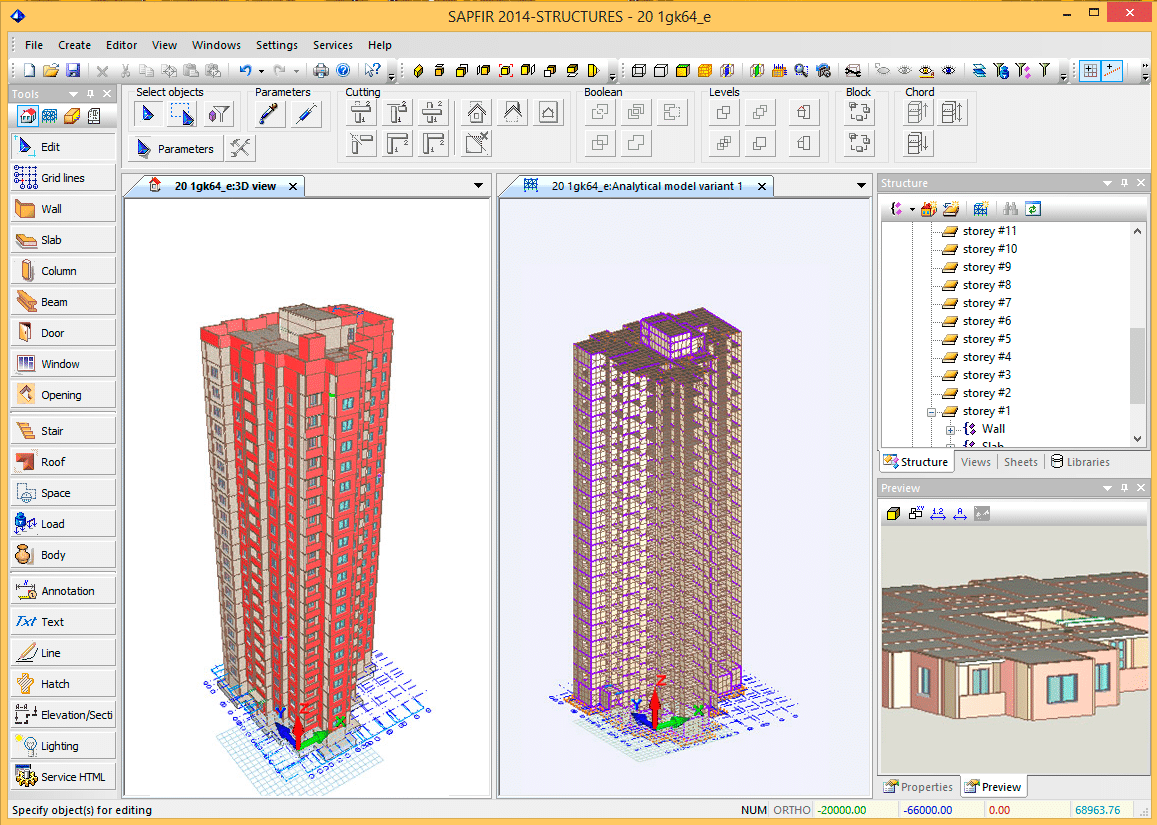Pick the Roof tool
The image size is (1157, 825).
pyautogui.click(x=62, y=462)
